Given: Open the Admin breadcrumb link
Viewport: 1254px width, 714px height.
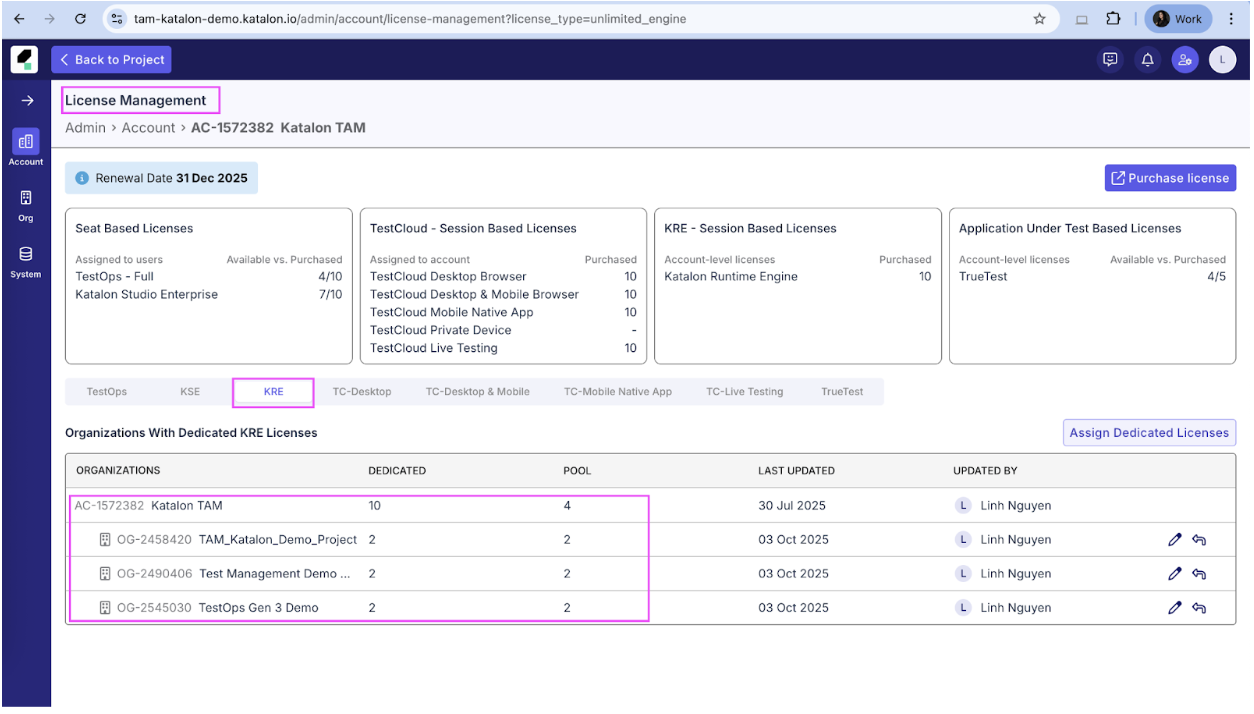Looking at the screenshot, I should click(x=85, y=127).
